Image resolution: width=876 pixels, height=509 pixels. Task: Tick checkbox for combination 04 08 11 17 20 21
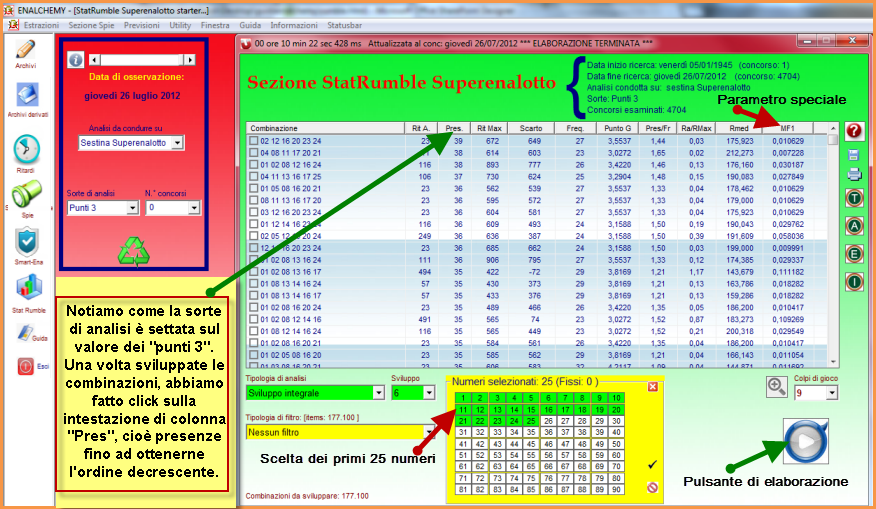click(x=254, y=153)
